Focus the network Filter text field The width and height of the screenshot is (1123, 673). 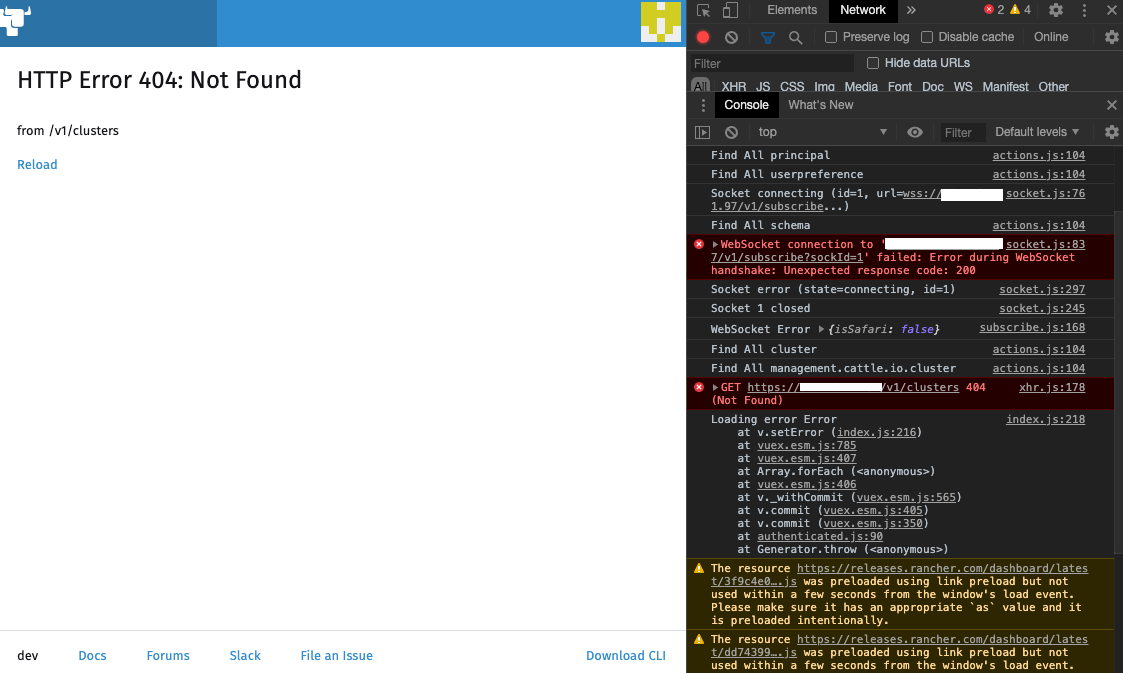[772, 64]
